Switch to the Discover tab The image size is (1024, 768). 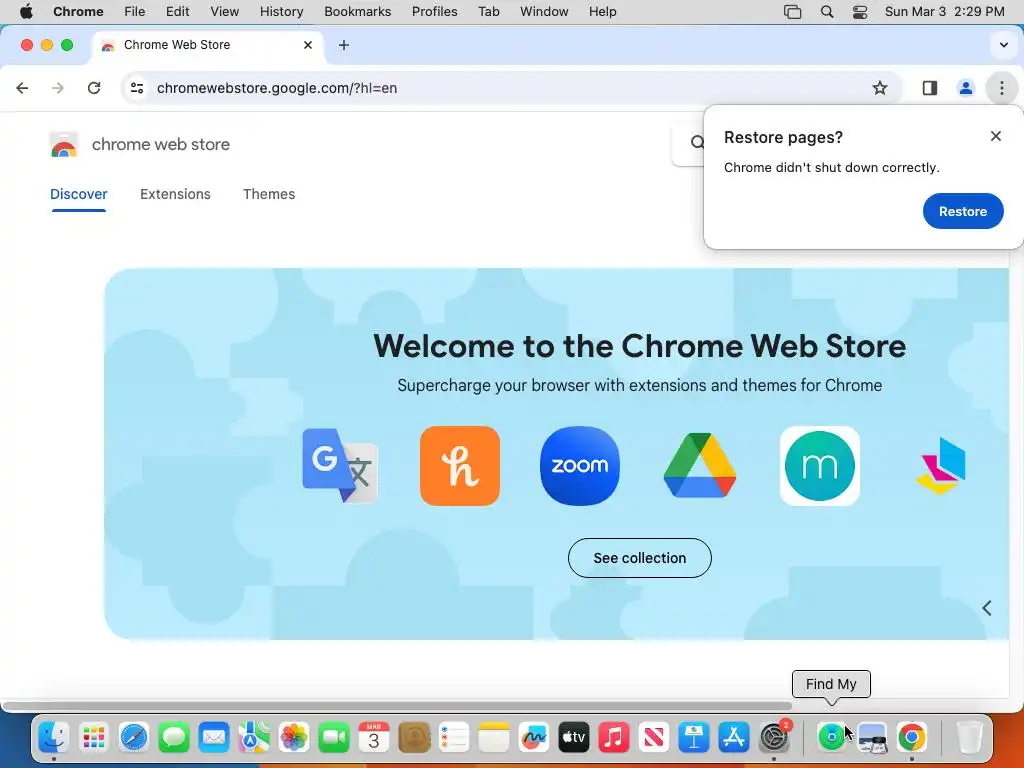pyautogui.click(x=78, y=194)
